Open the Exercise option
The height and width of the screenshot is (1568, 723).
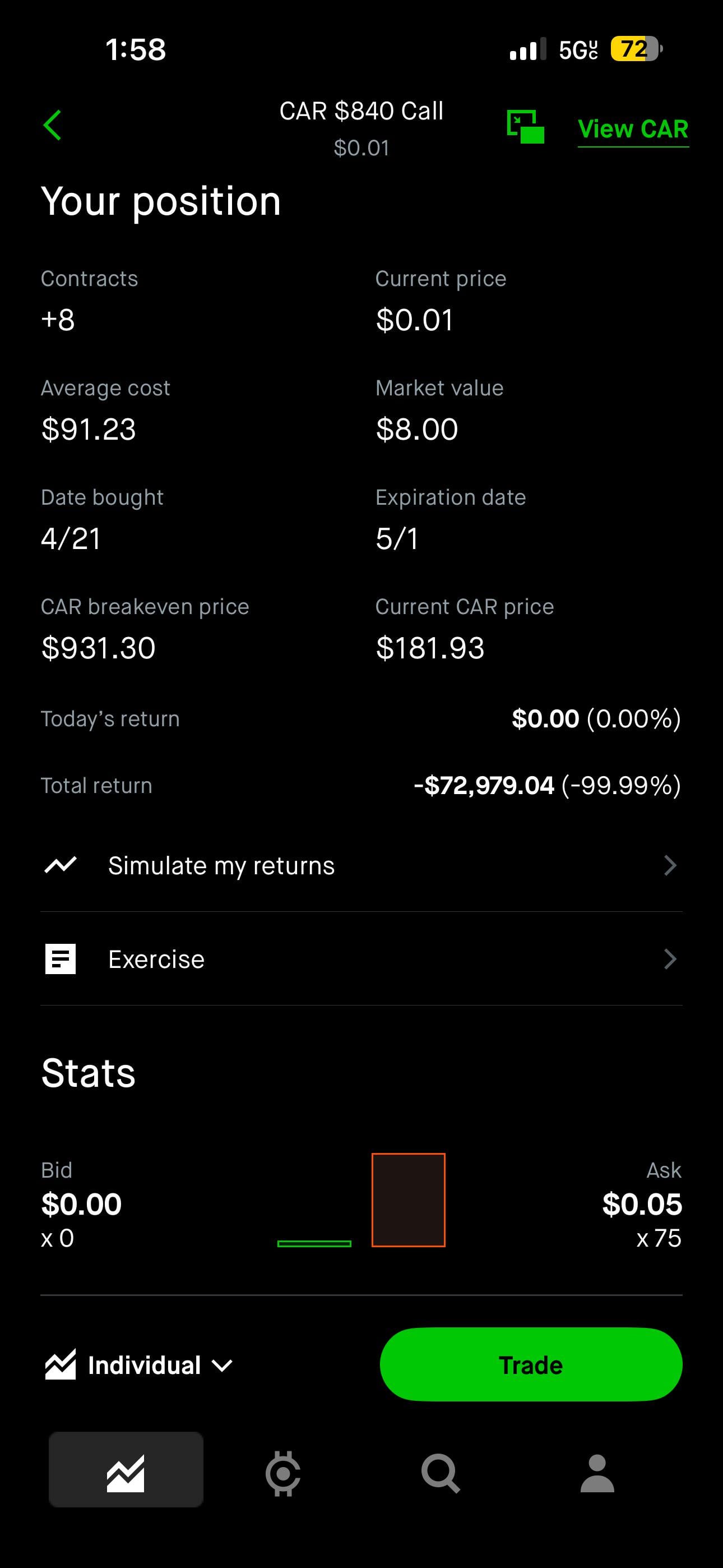click(x=156, y=960)
